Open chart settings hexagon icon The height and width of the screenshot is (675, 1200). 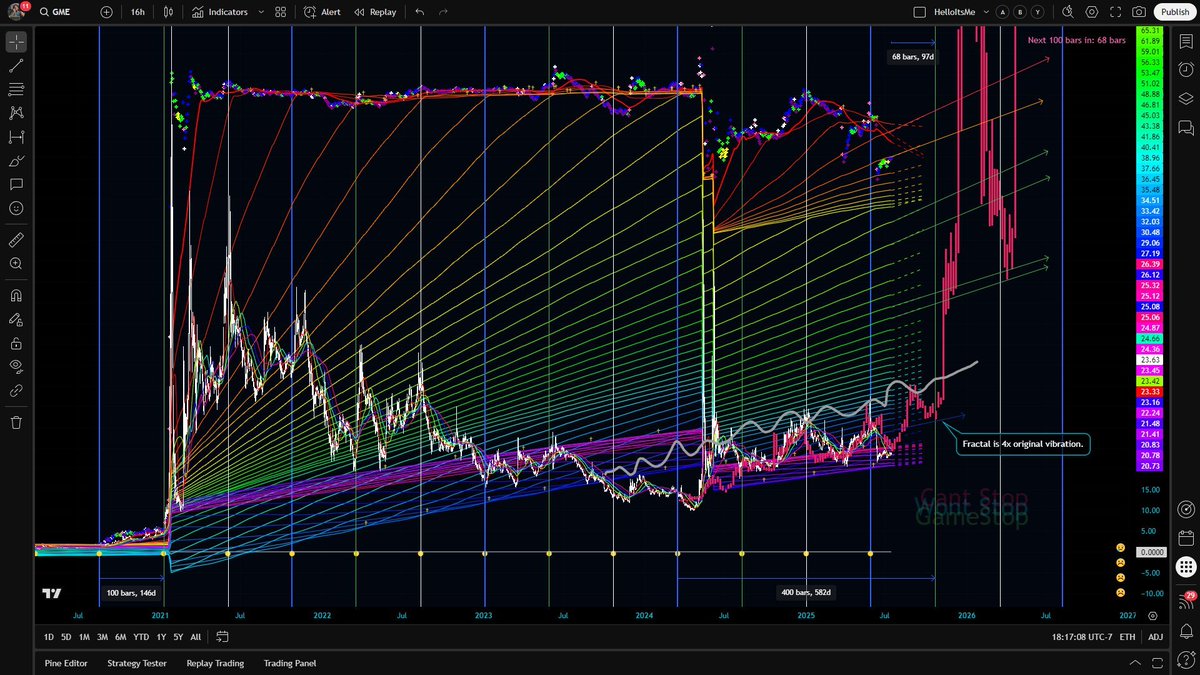(x=1091, y=12)
